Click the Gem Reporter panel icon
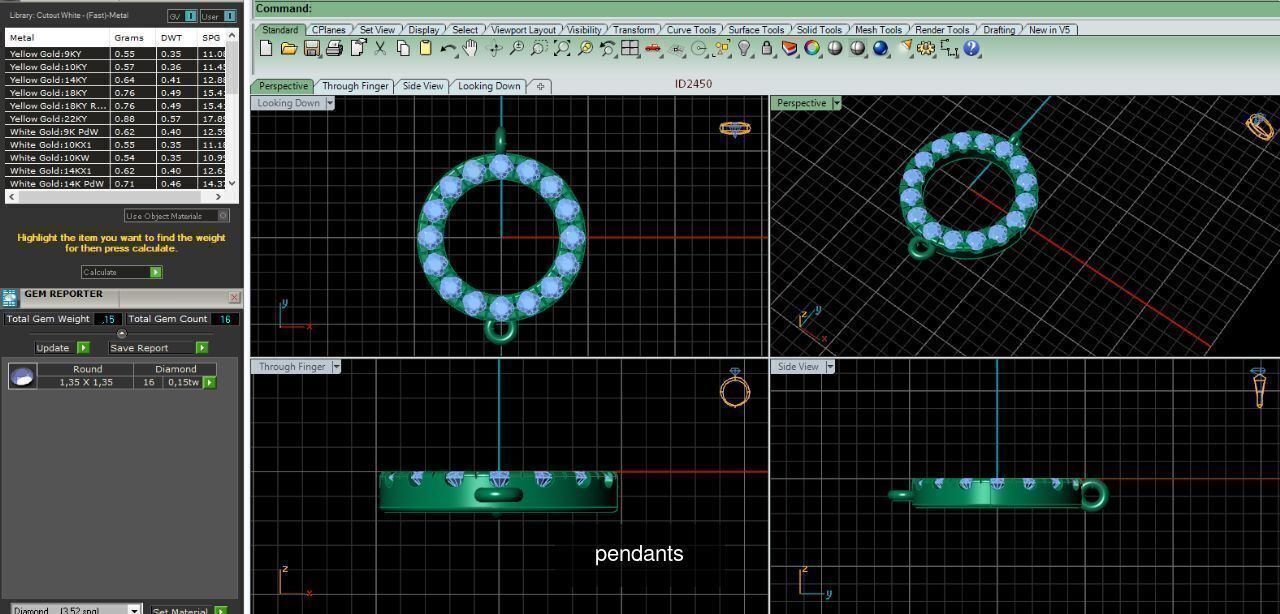This screenshot has height=614, width=1280. 10,297
